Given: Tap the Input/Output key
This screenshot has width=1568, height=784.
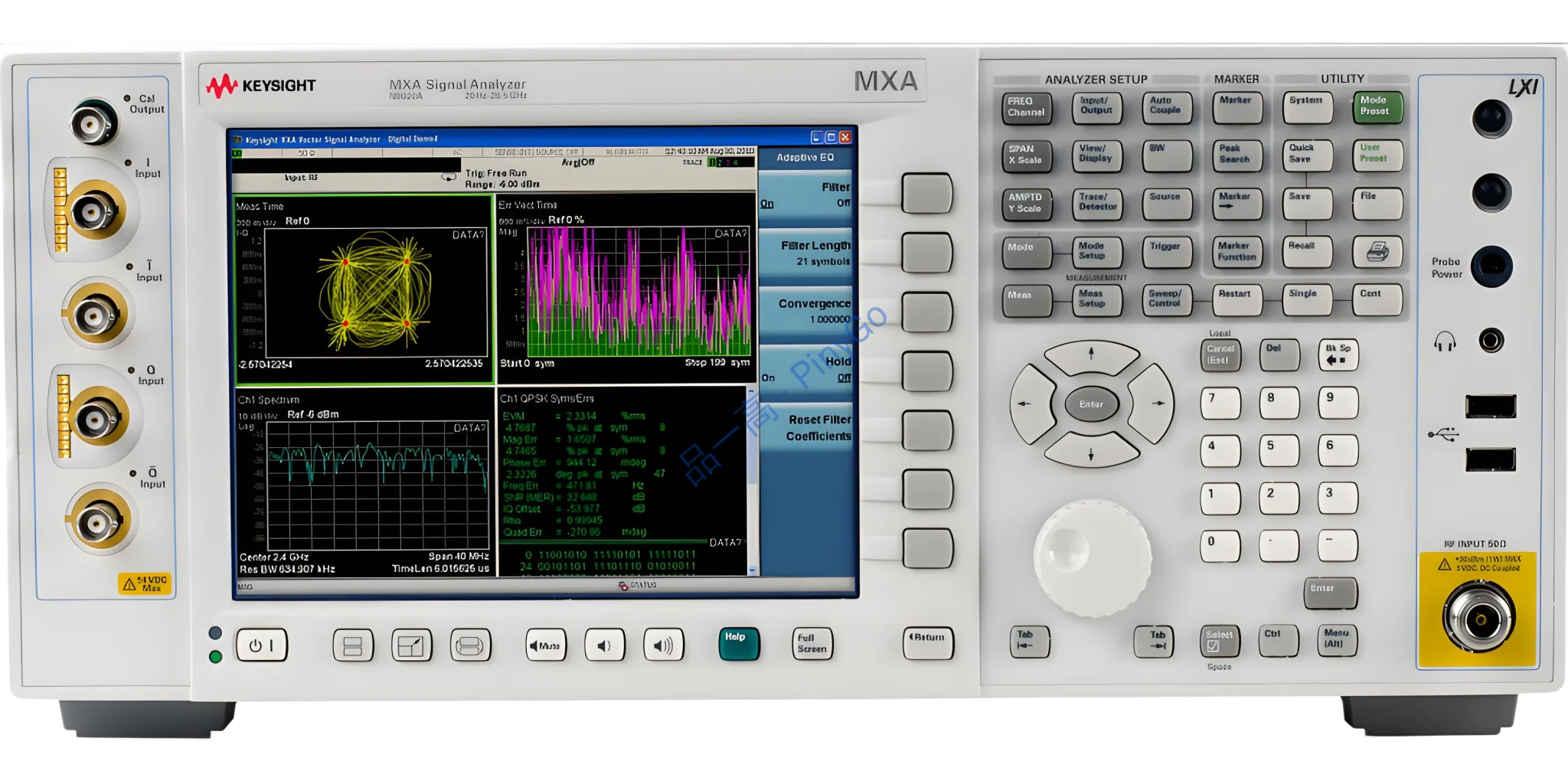Looking at the screenshot, I should click(1097, 107).
